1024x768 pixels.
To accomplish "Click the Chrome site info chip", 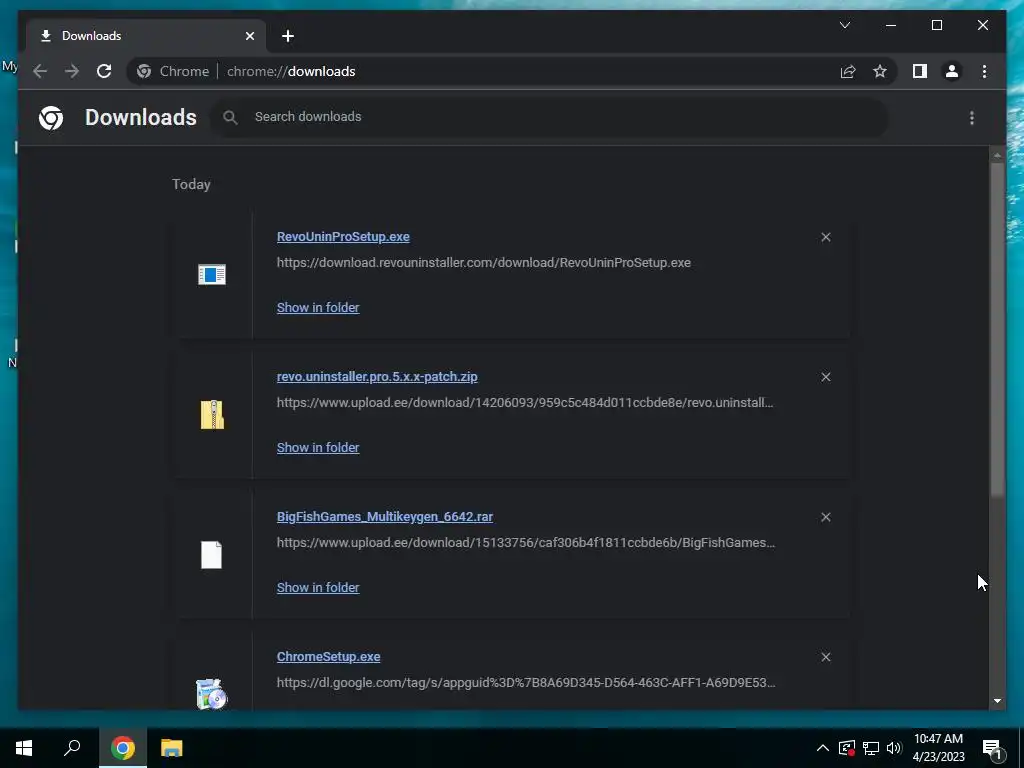I will point(173,71).
